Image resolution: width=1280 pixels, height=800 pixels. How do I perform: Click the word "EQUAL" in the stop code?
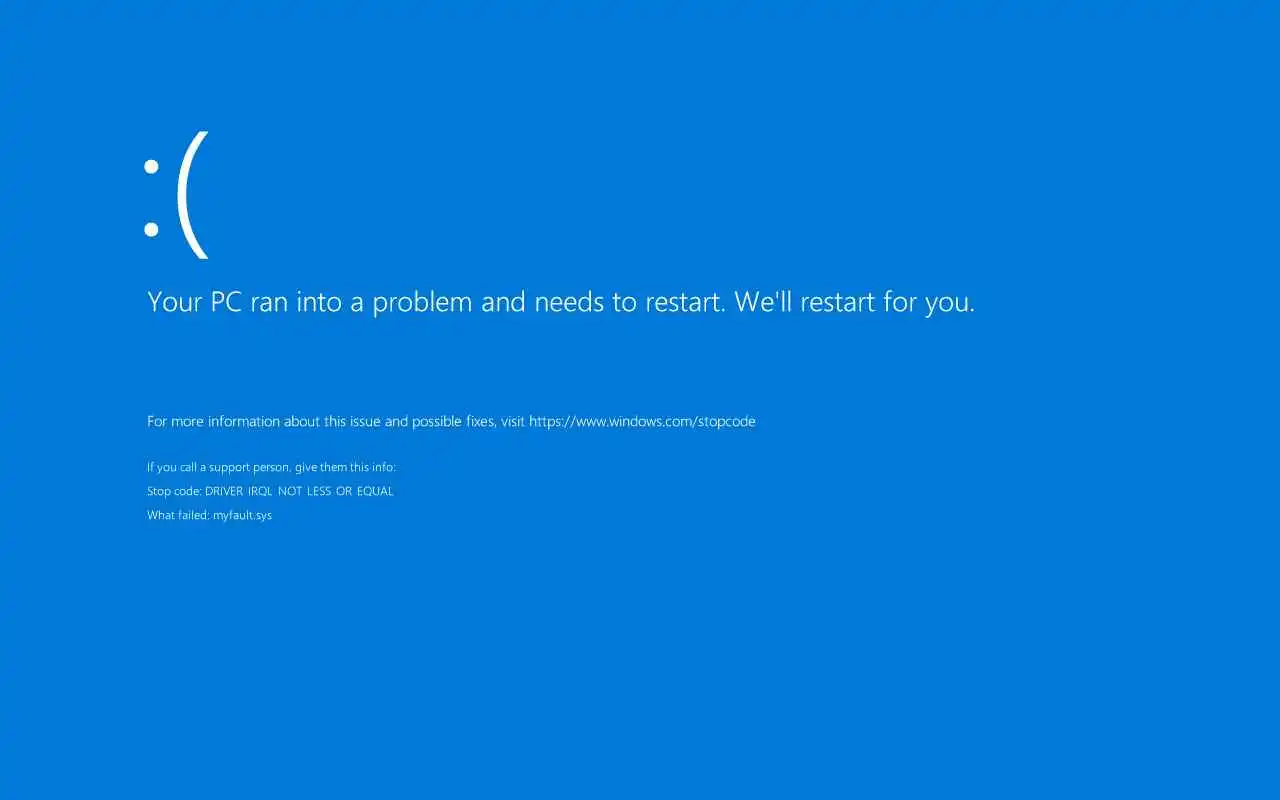point(375,492)
